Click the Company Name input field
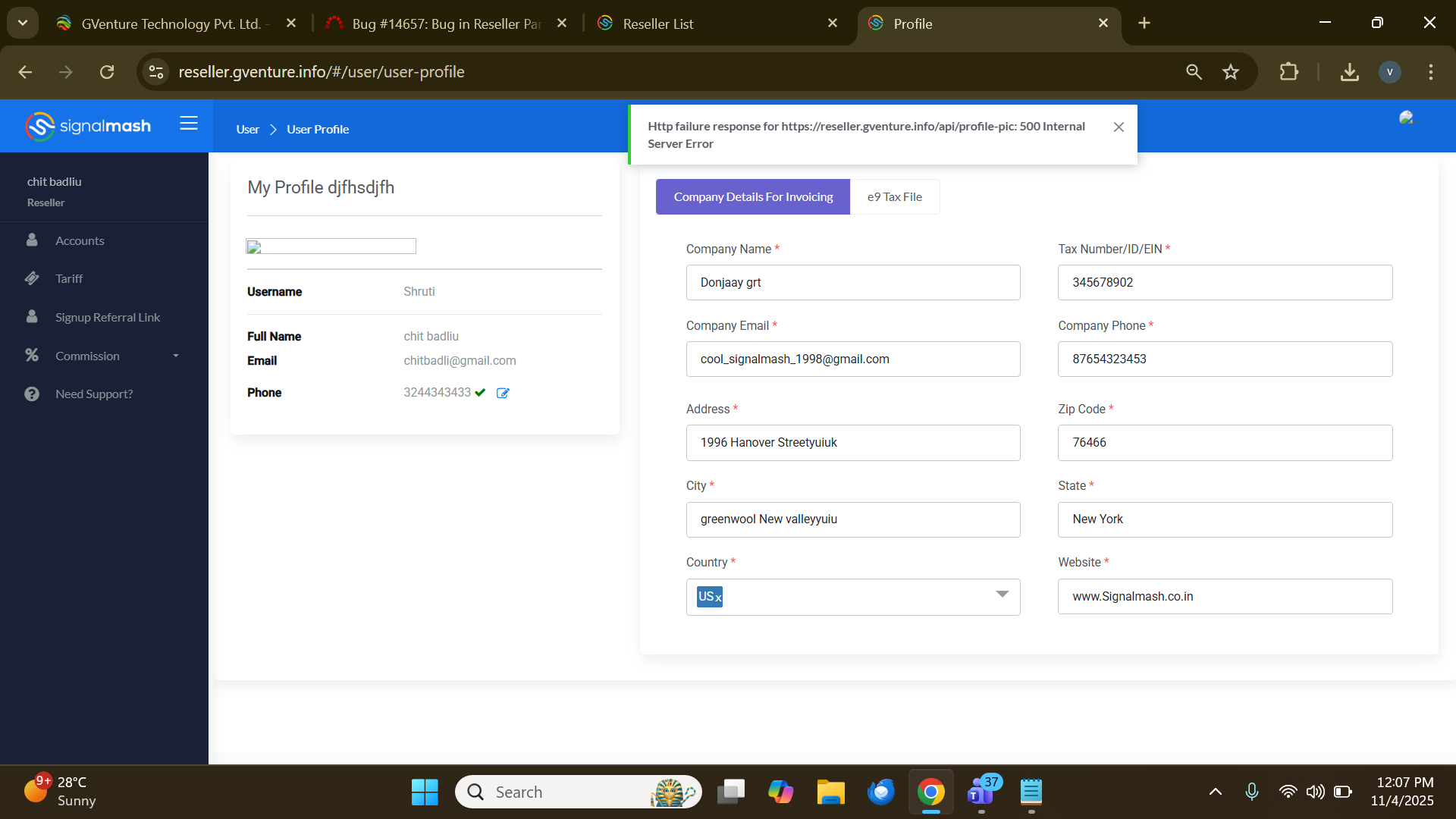1456x819 pixels. 852,283
